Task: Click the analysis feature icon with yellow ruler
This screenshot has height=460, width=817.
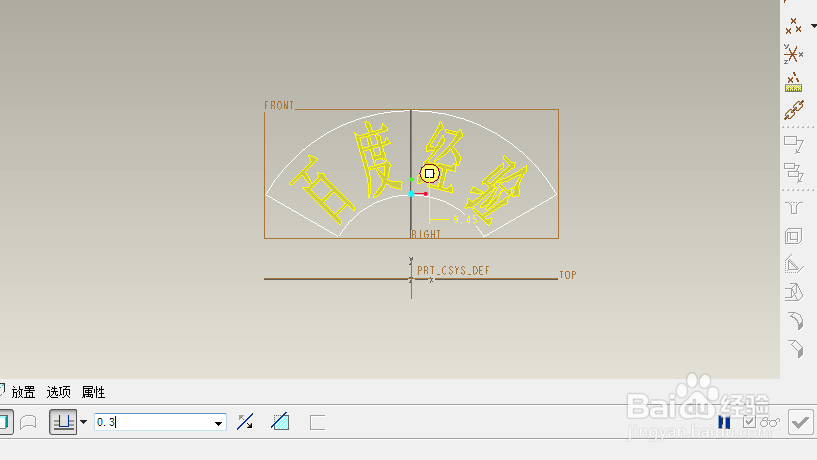Action: coord(794,82)
